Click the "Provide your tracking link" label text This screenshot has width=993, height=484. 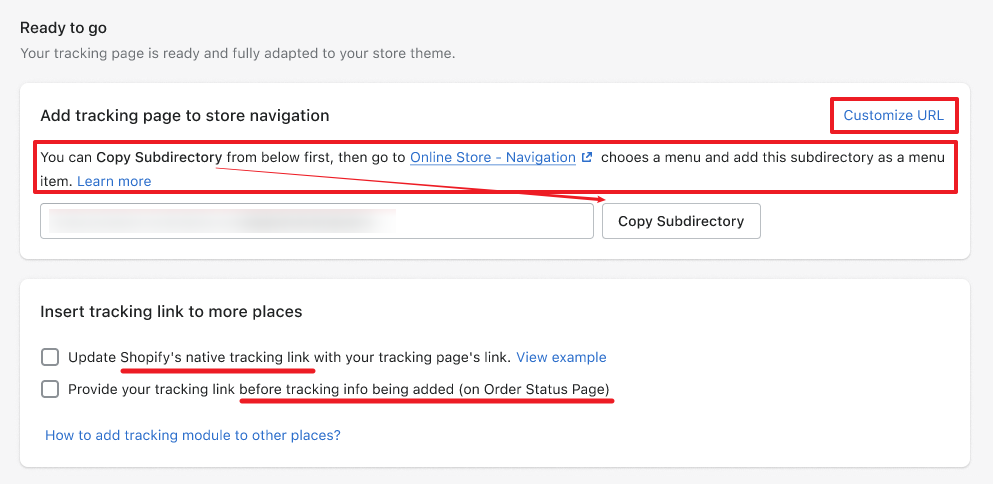[151, 389]
